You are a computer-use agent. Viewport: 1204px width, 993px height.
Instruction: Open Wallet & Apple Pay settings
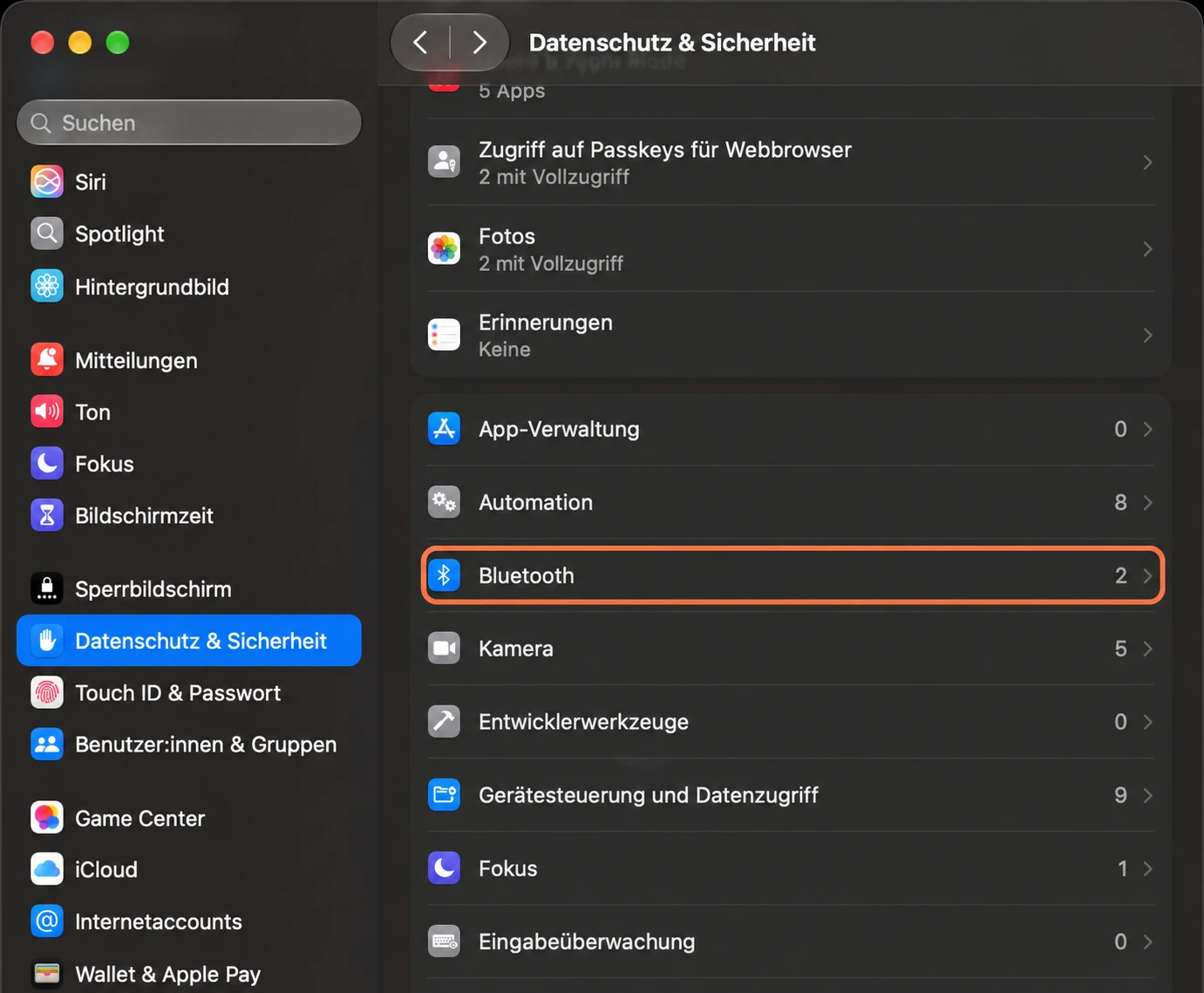click(x=188, y=974)
